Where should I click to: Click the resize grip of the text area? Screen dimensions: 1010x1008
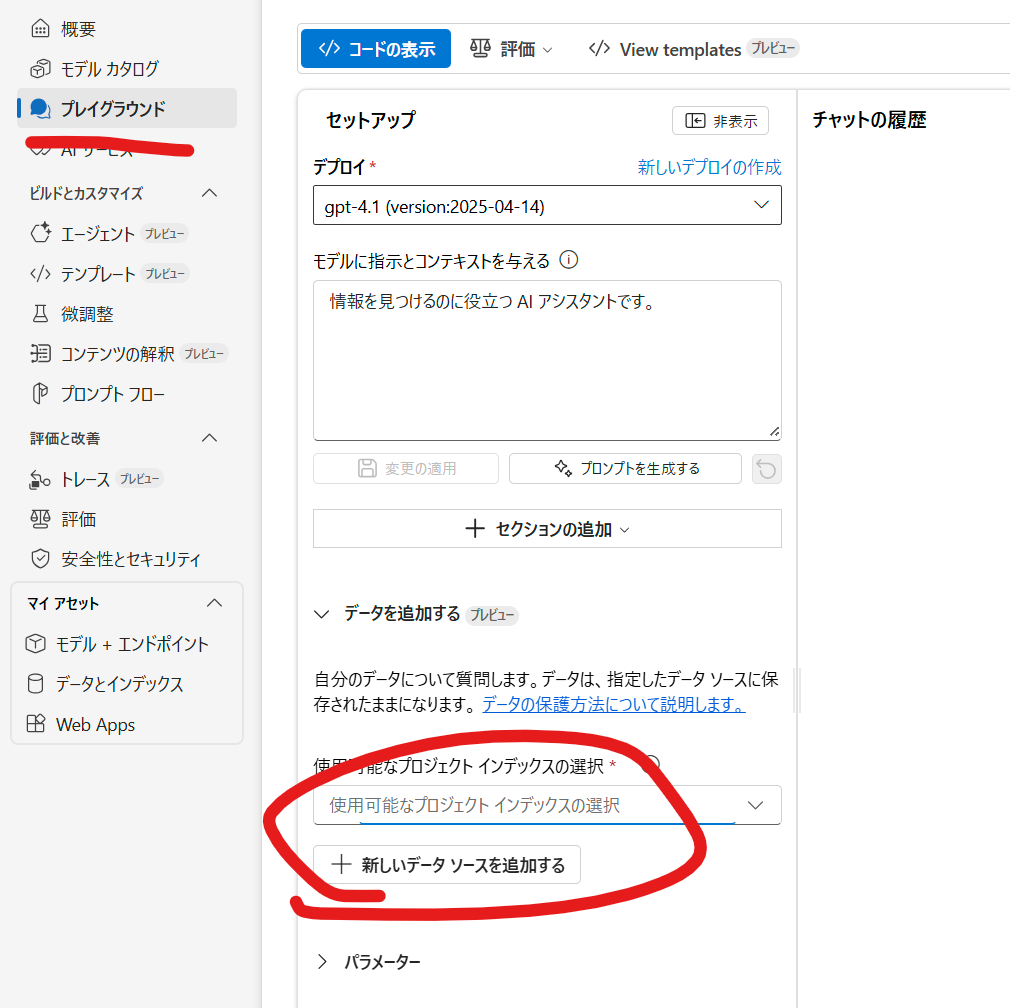(x=774, y=432)
